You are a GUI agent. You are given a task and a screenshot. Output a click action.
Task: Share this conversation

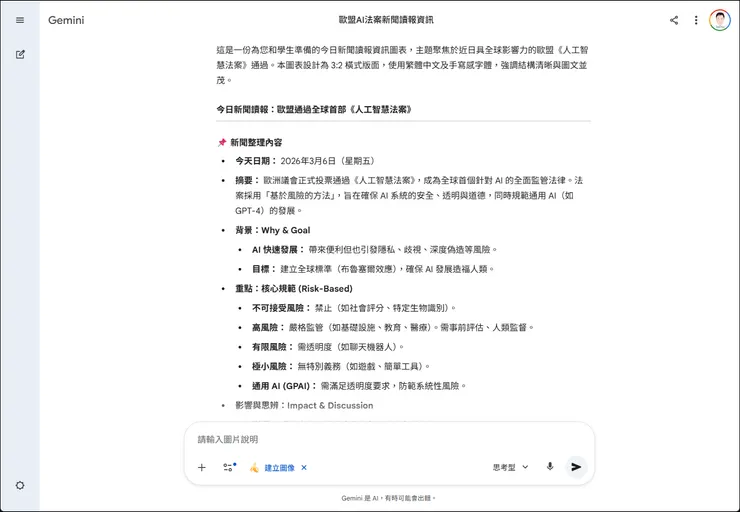674,20
